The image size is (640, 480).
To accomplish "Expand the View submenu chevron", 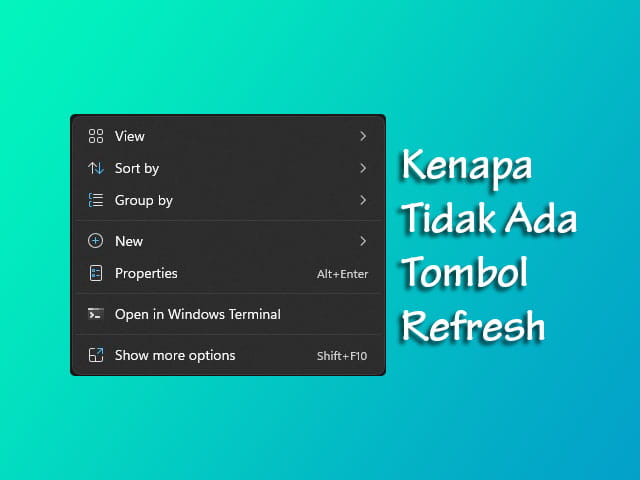I will [x=363, y=136].
